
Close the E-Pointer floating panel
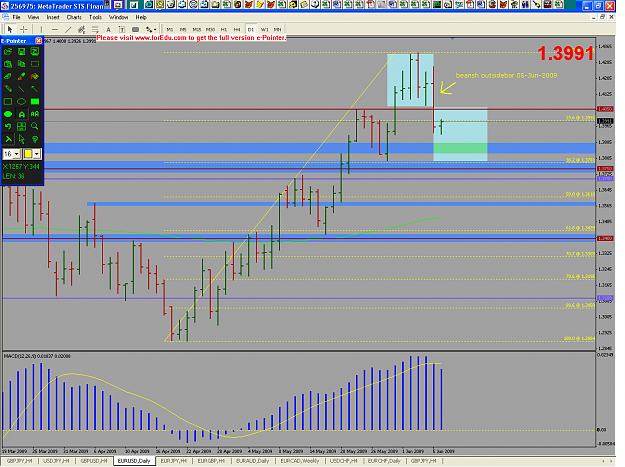(38, 41)
